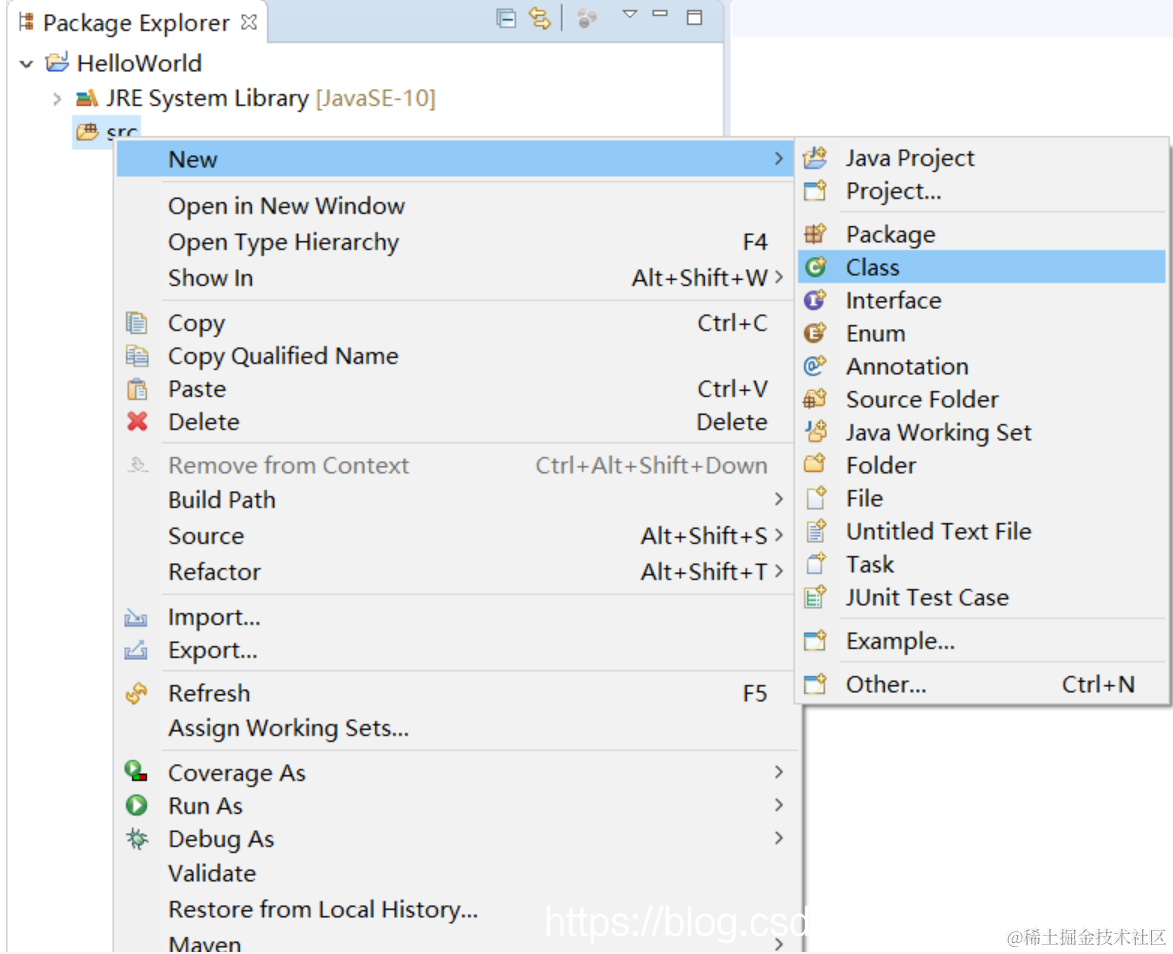Select Class text in New submenu
The height and width of the screenshot is (954, 1173).
(872, 267)
